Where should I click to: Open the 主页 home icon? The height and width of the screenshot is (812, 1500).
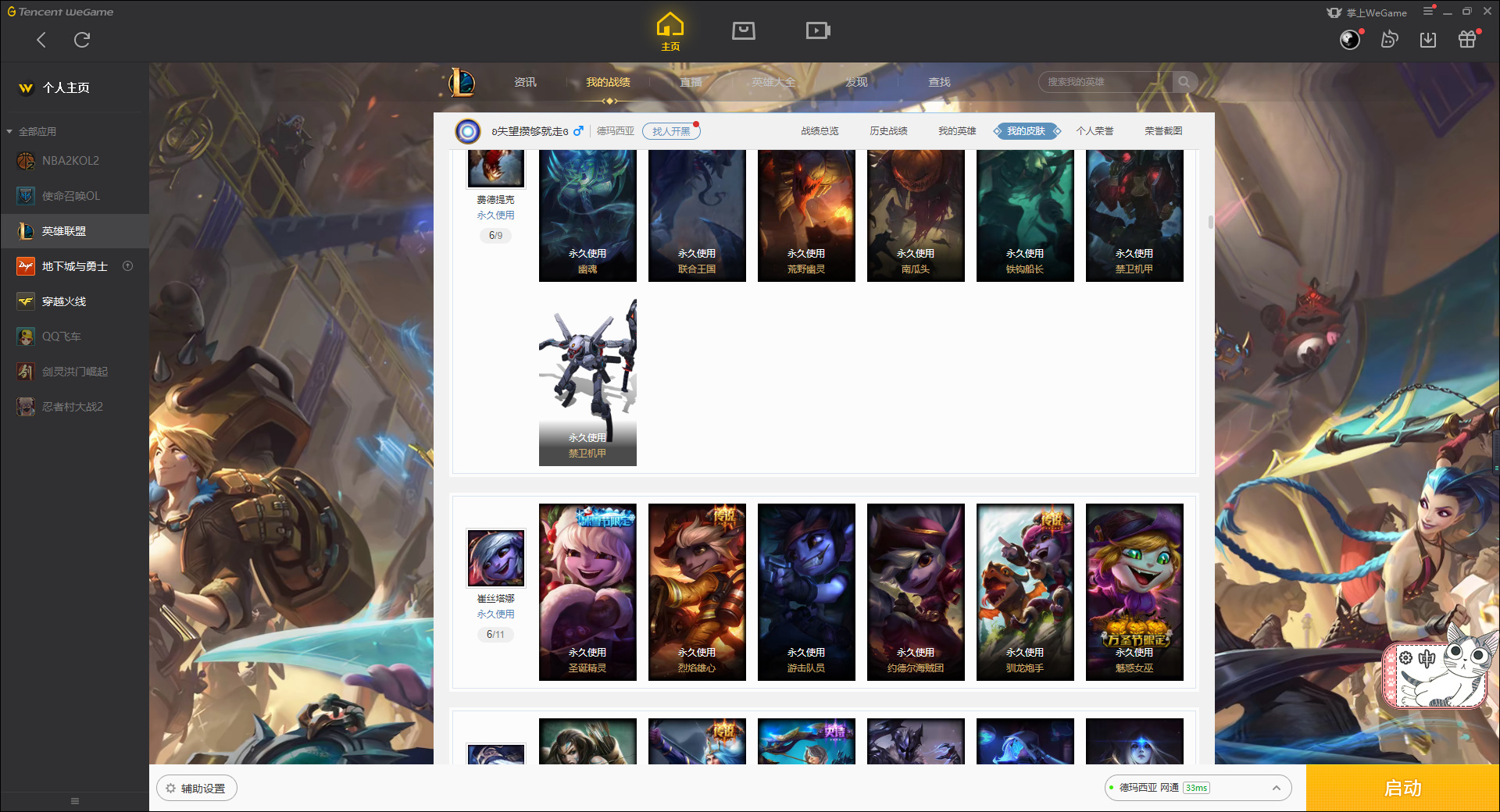click(670, 32)
